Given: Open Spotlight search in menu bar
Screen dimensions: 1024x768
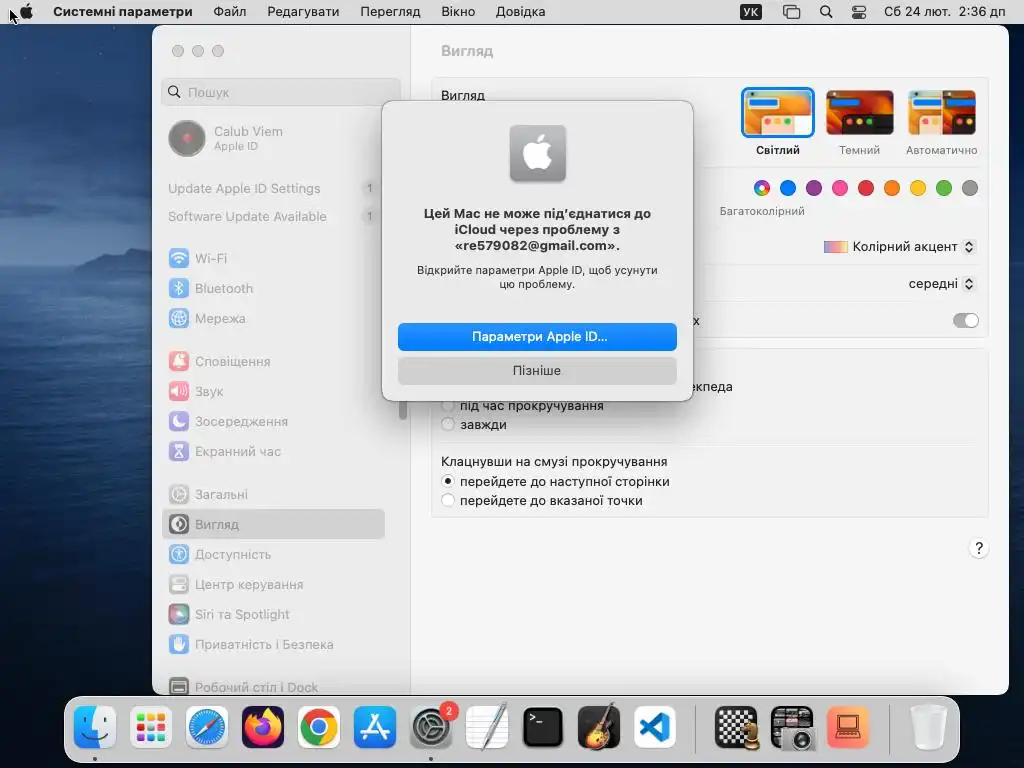Looking at the screenshot, I should (826, 12).
